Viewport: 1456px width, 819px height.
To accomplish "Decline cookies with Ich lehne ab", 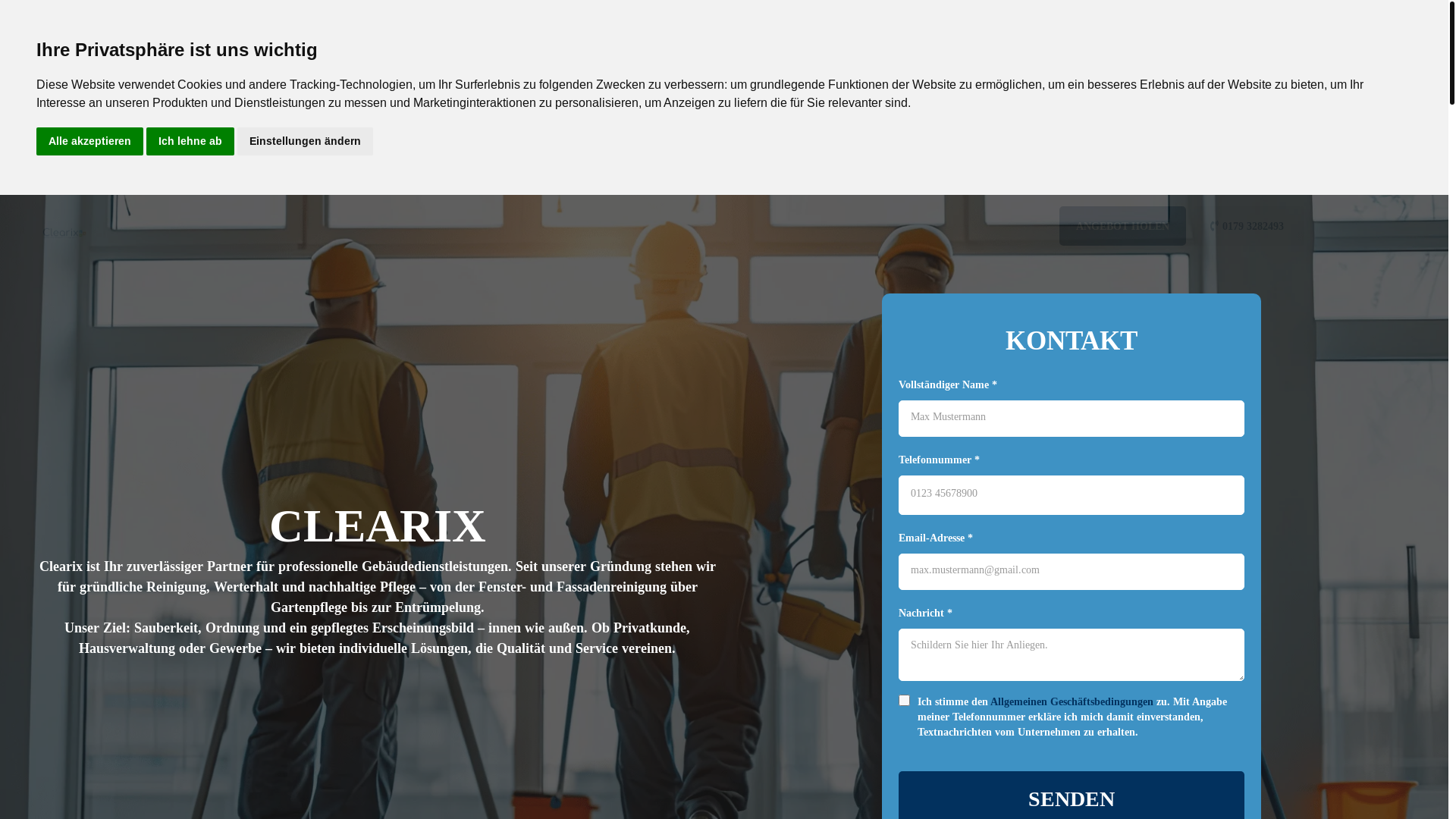I will [190, 141].
